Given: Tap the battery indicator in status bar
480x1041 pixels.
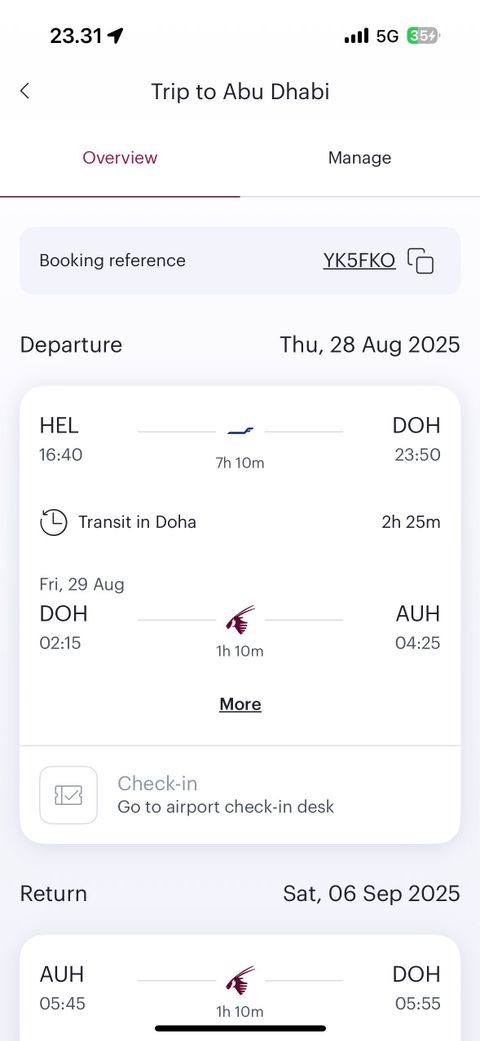Looking at the screenshot, I should click(422, 36).
